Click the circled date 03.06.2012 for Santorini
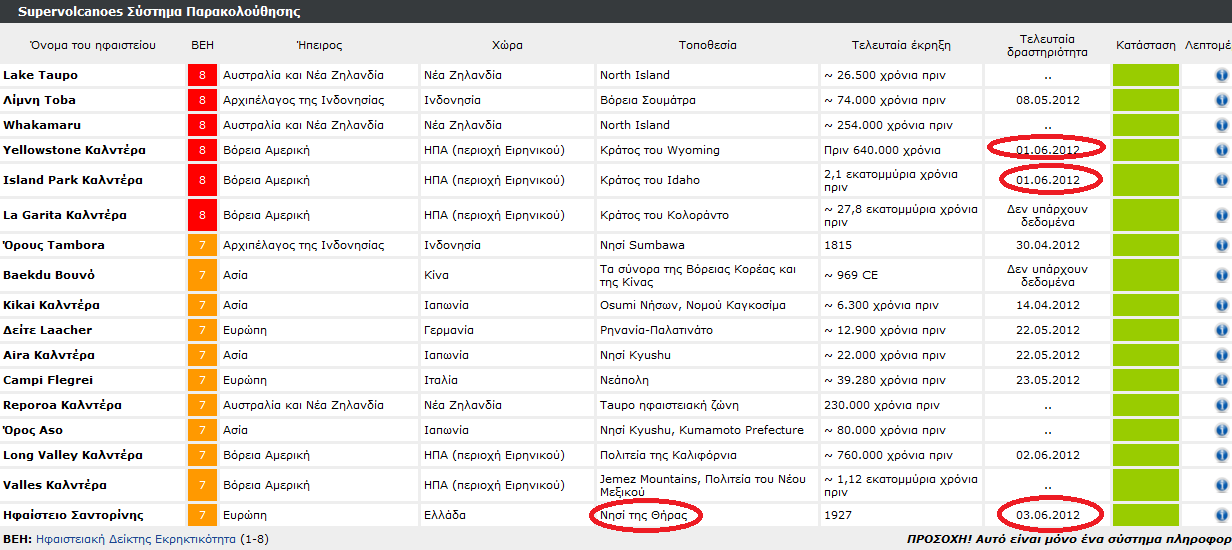 pos(1047,515)
